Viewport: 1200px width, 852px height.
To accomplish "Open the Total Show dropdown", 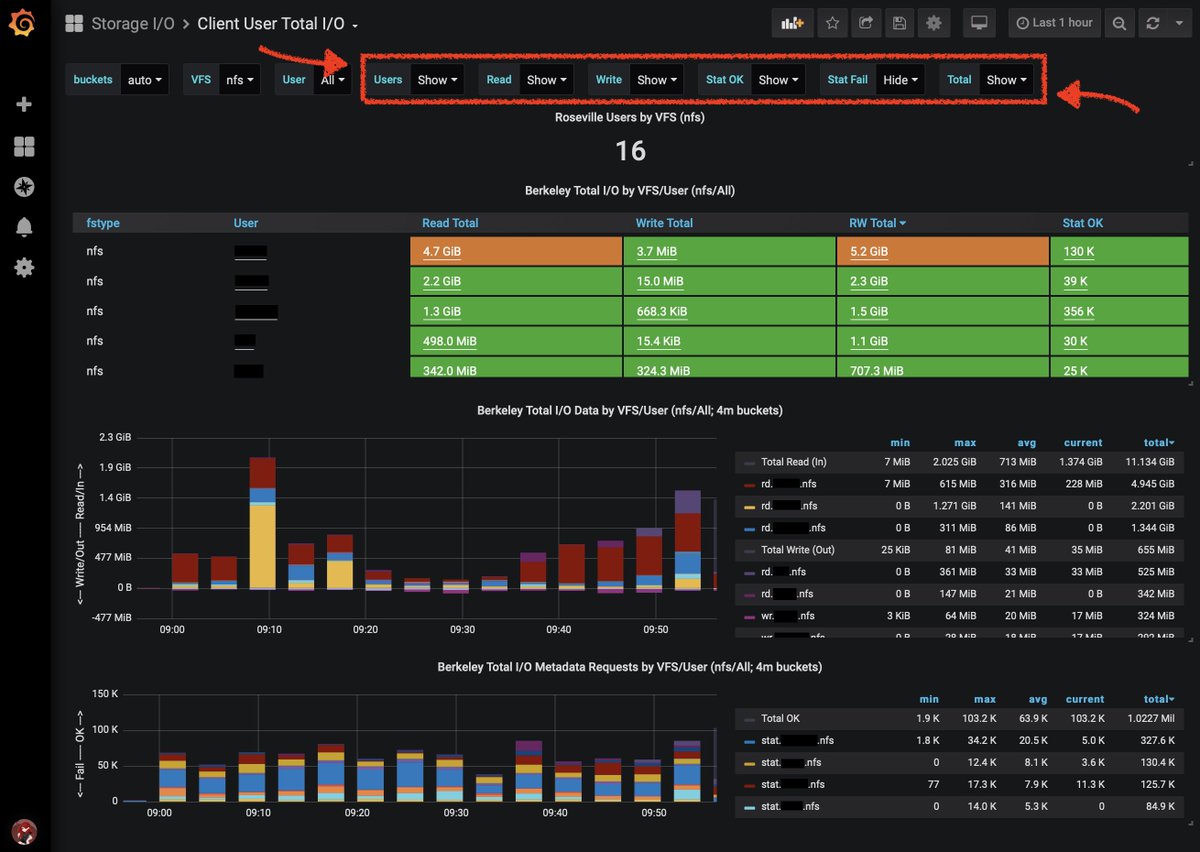I will (1006, 80).
